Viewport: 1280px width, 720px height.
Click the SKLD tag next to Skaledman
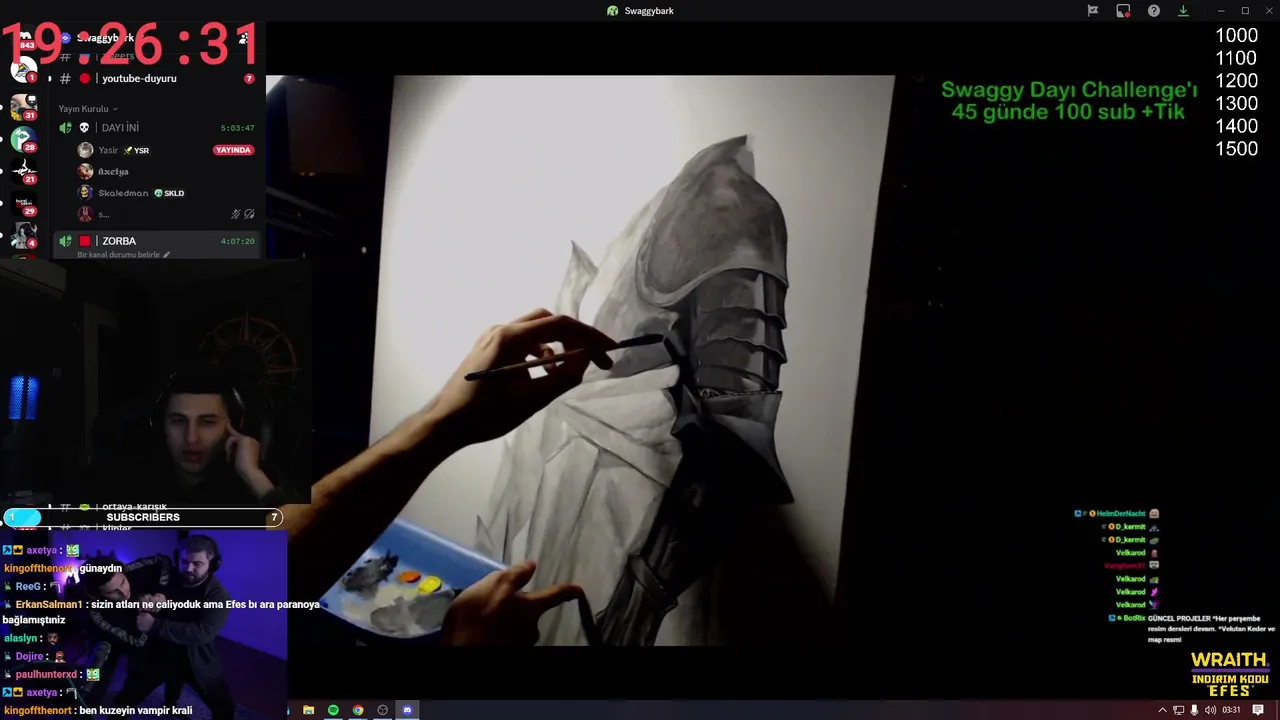[169, 193]
